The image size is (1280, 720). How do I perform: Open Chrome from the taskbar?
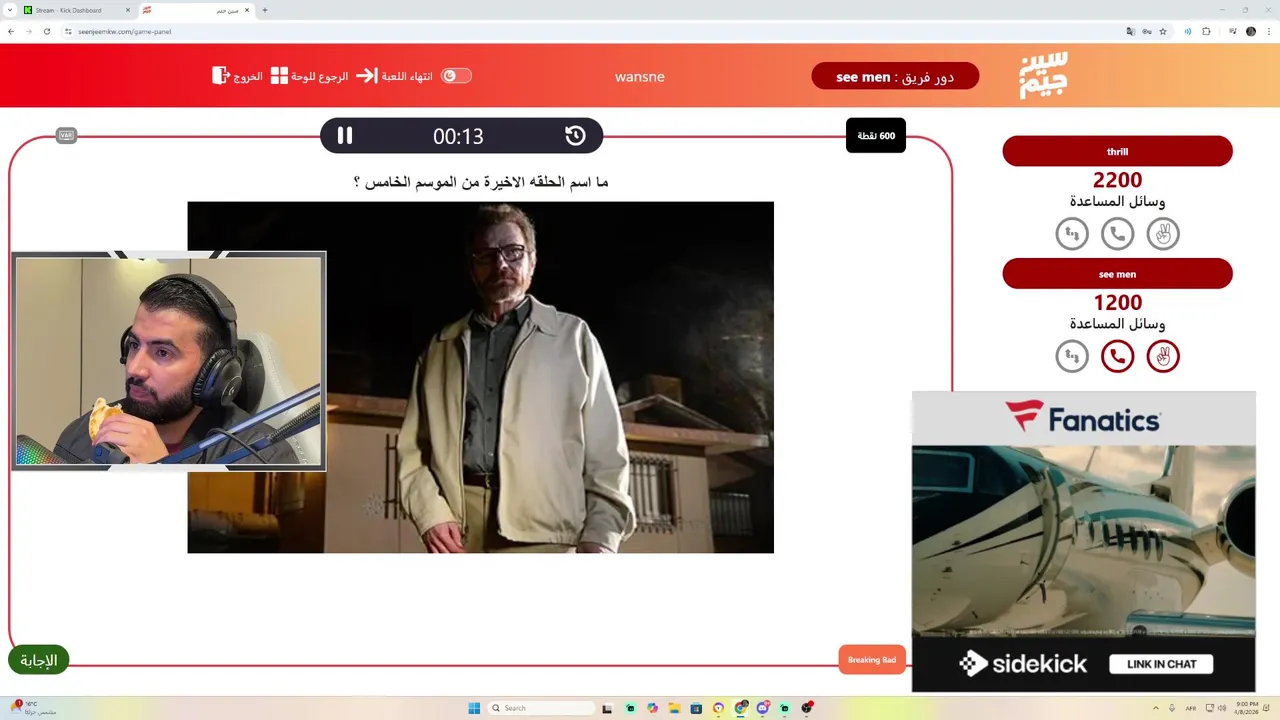click(741, 708)
